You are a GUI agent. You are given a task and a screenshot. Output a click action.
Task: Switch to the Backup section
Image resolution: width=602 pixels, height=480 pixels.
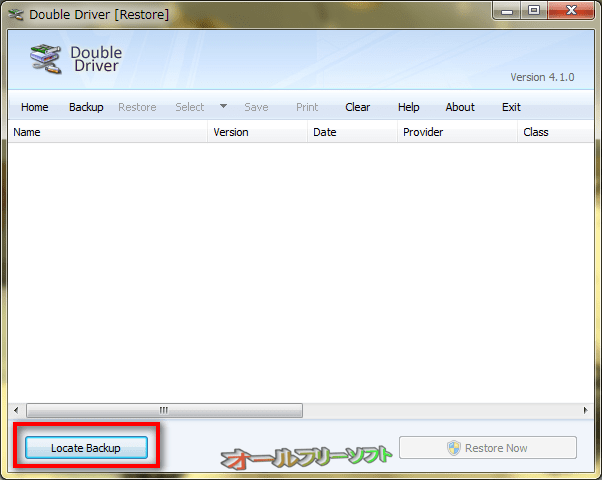(86, 107)
